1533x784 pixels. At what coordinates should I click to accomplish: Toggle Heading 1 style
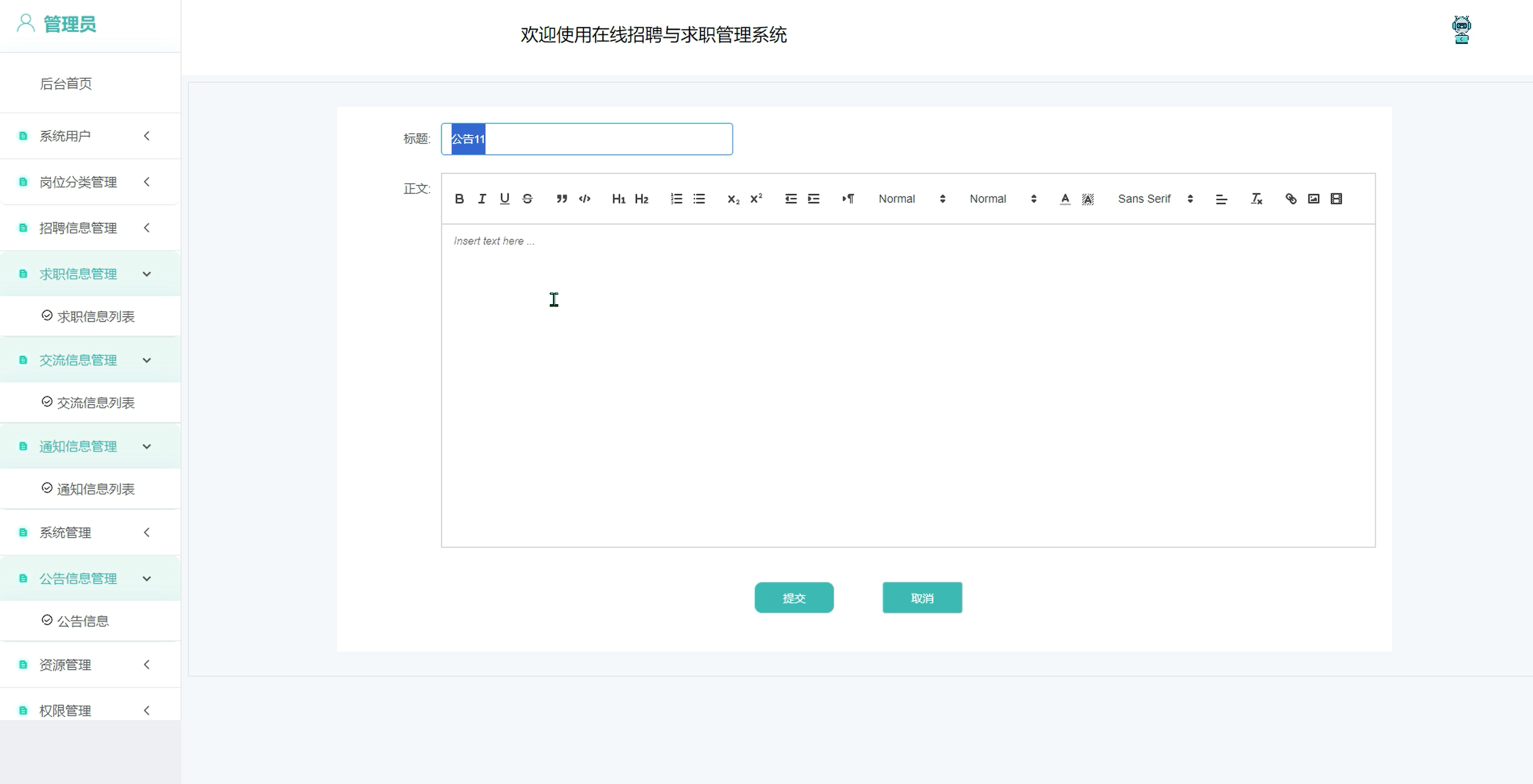618,199
